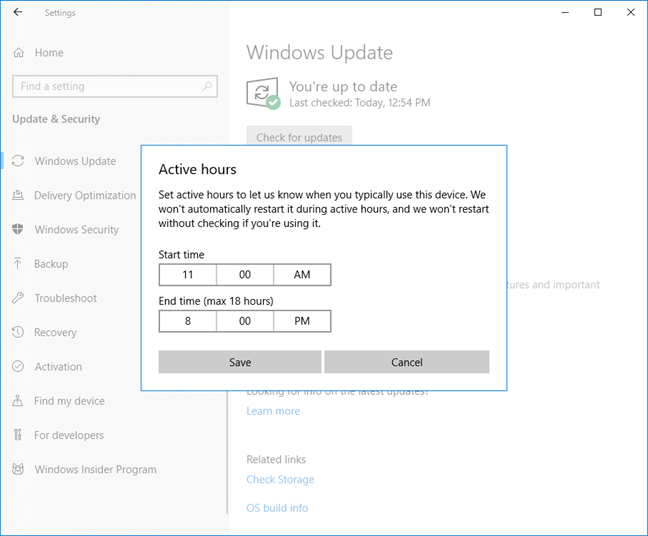Click the back arrow in Settings
The height and width of the screenshot is (536, 648).
18,12
